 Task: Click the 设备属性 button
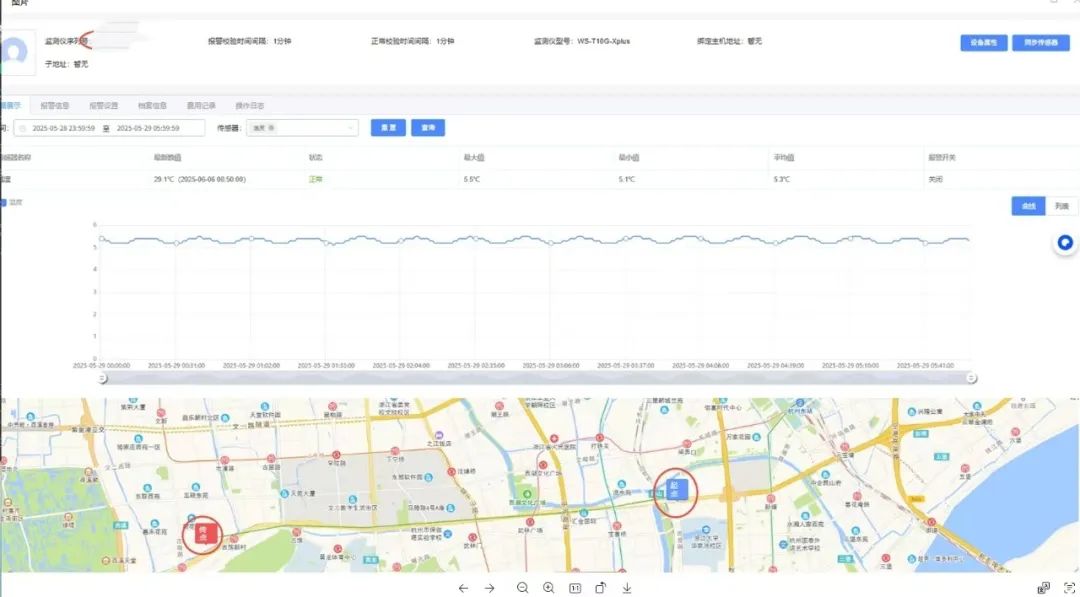click(x=983, y=43)
